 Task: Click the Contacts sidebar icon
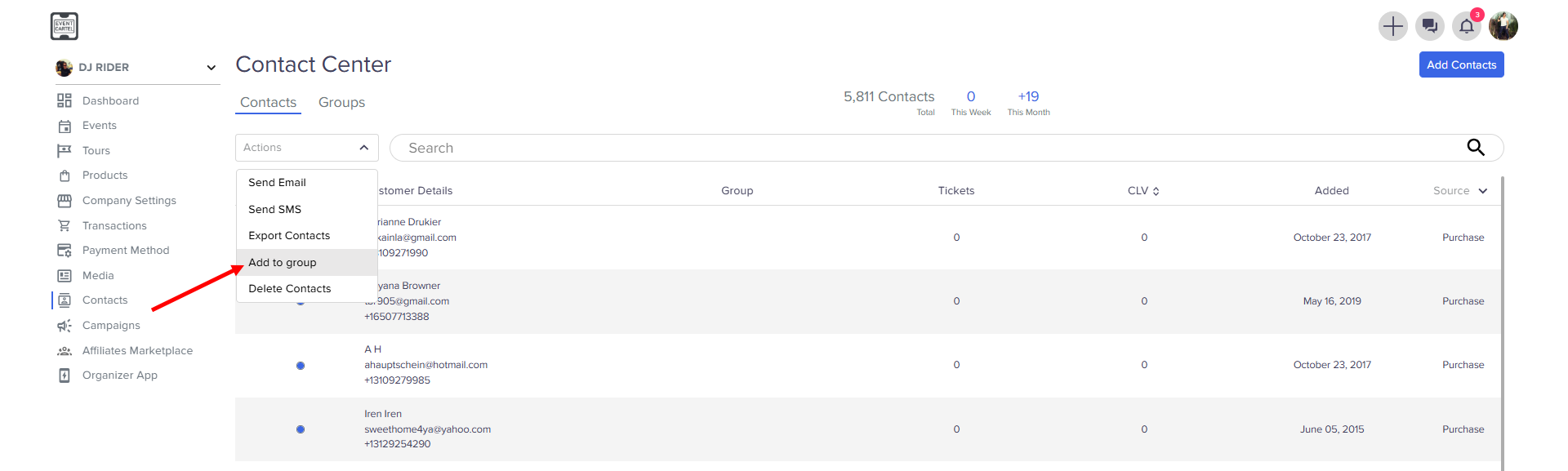(x=65, y=300)
